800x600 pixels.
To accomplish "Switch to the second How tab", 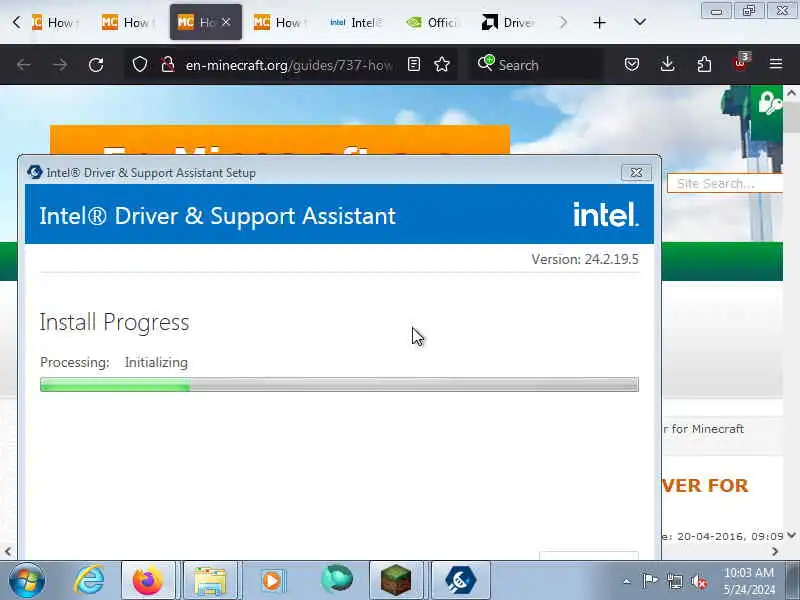I will click(128, 22).
